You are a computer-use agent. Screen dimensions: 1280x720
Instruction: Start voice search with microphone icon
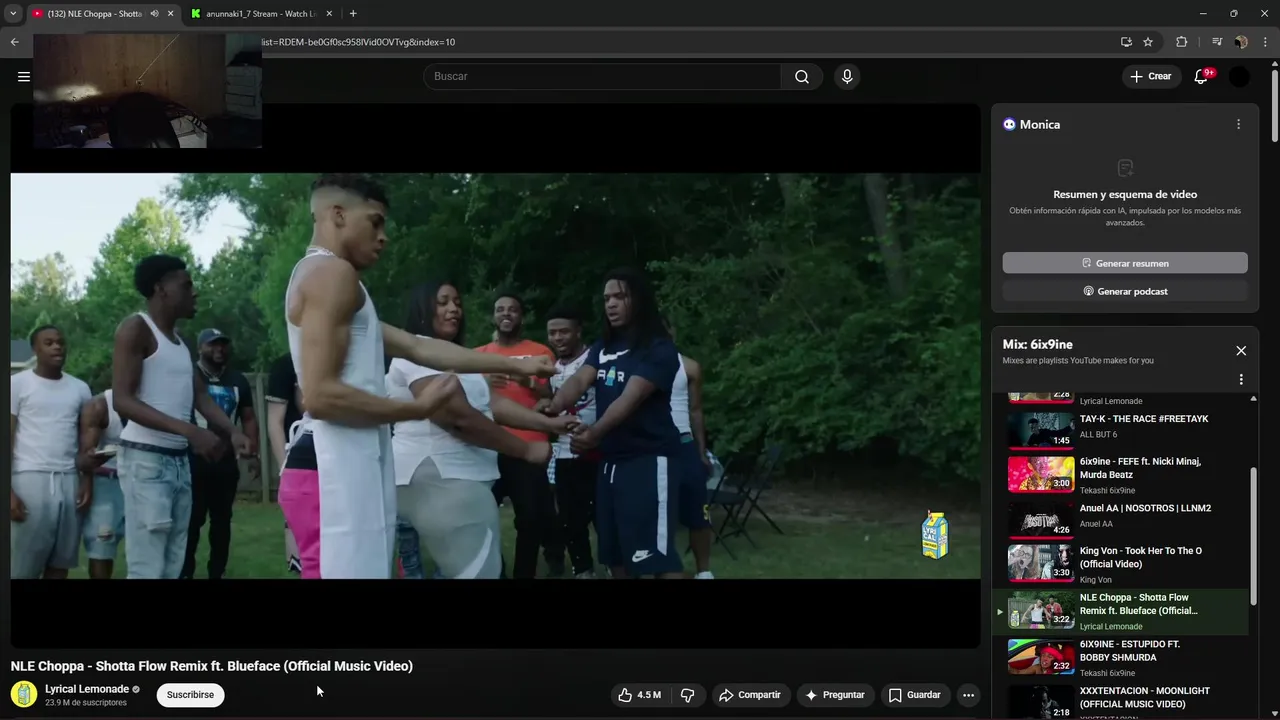pos(847,77)
